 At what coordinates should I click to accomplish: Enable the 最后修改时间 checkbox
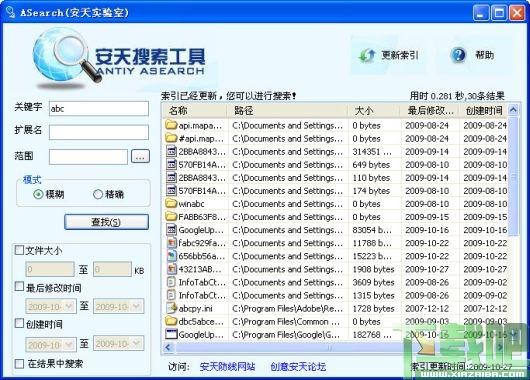pyautogui.click(x=20, y=287)
